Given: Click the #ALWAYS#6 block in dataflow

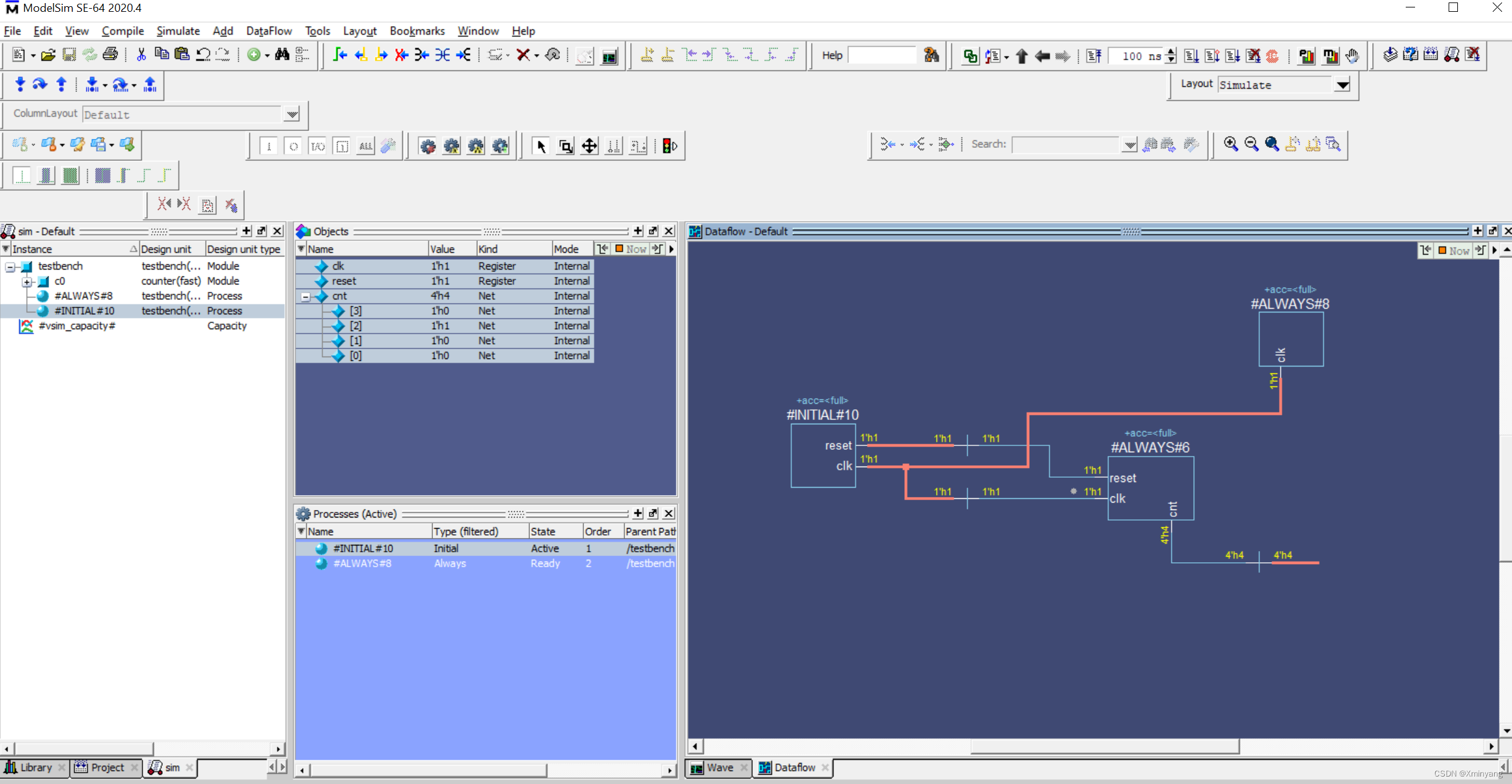Looking at the screenshot, I should [1150, 488].
